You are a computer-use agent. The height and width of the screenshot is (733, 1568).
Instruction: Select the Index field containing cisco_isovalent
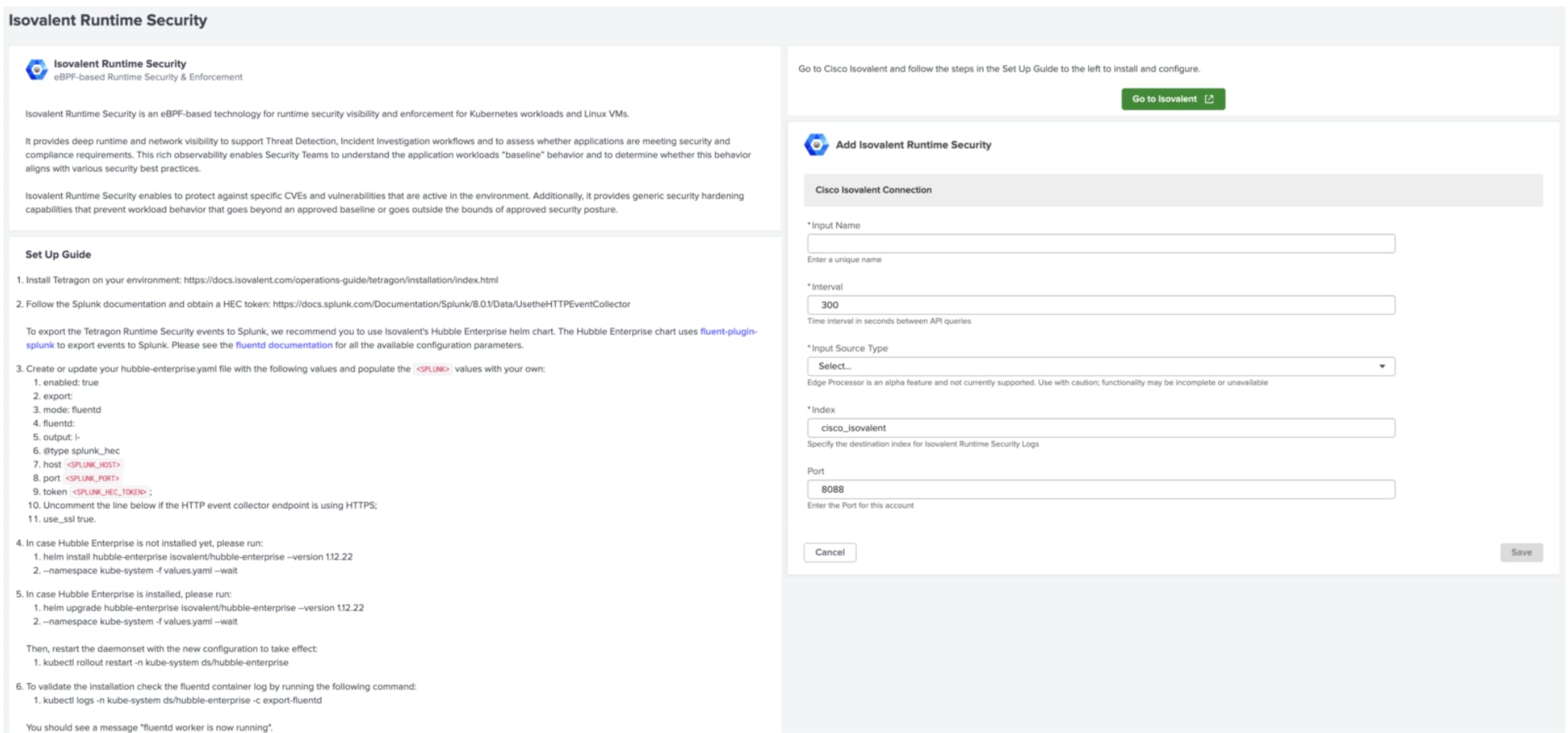point(1100,428)
